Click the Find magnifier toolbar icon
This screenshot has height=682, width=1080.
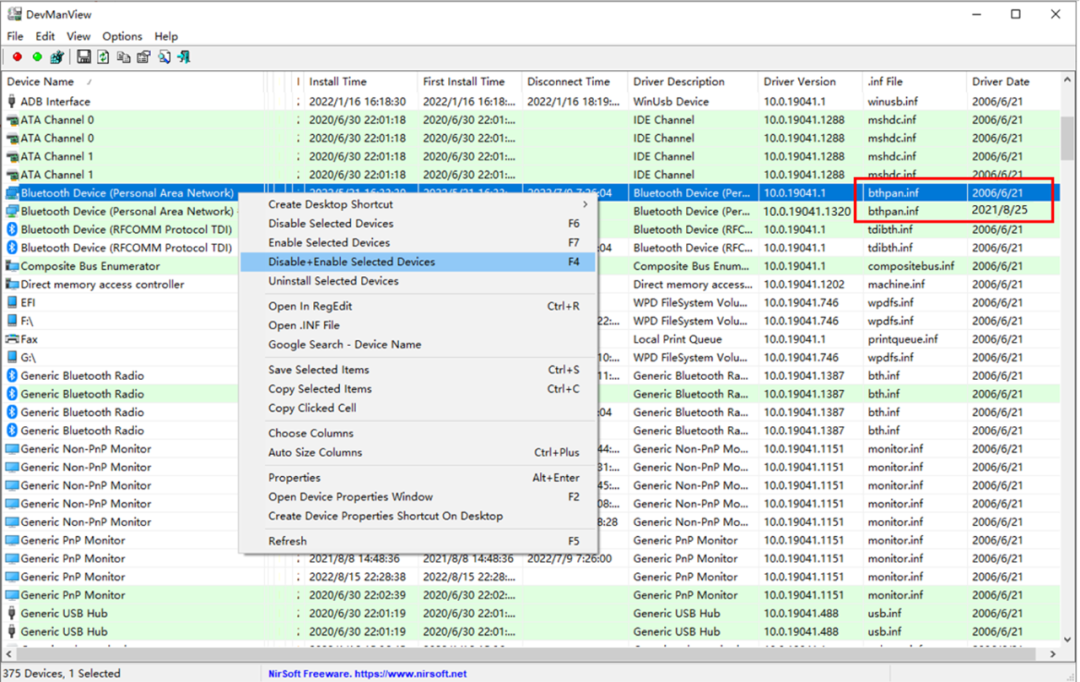click(164, 57)
